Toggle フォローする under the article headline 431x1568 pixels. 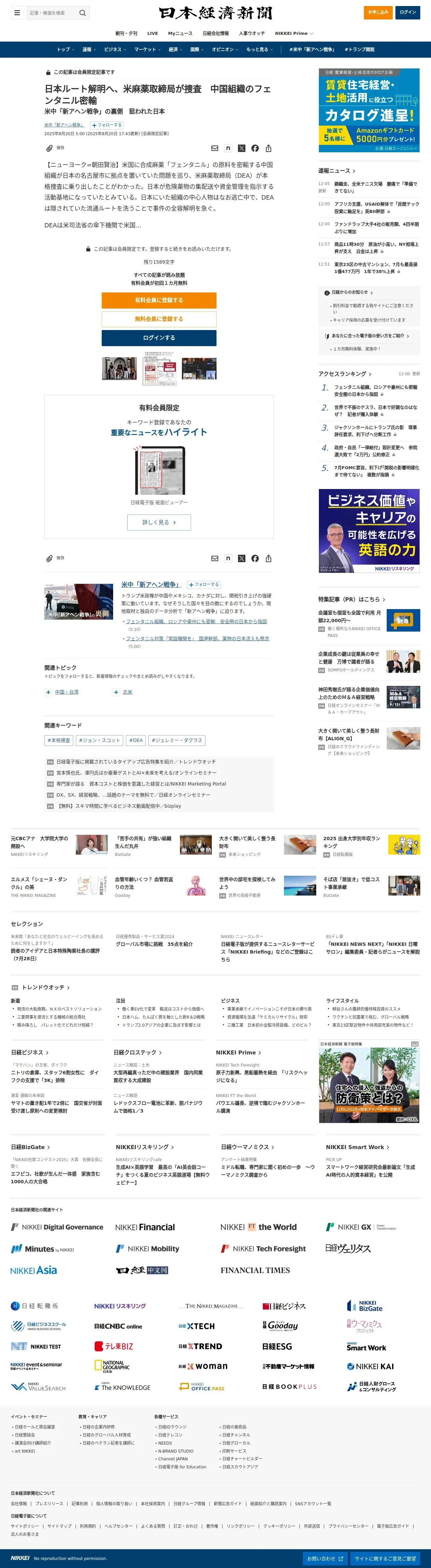[x=106, y=125]
